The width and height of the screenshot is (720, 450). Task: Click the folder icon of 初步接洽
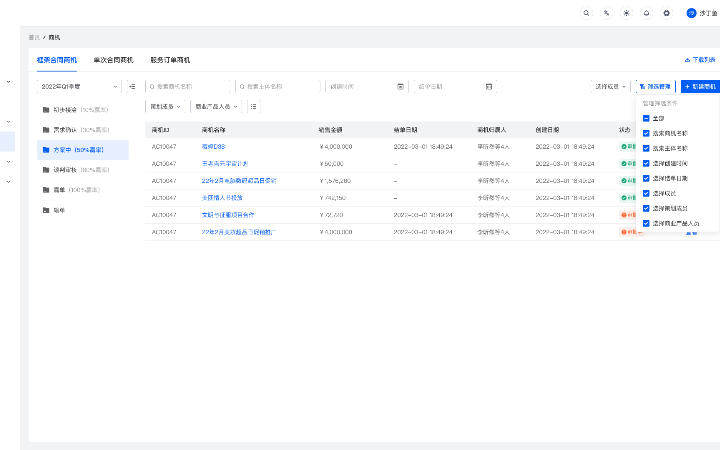tap(46, 110)
